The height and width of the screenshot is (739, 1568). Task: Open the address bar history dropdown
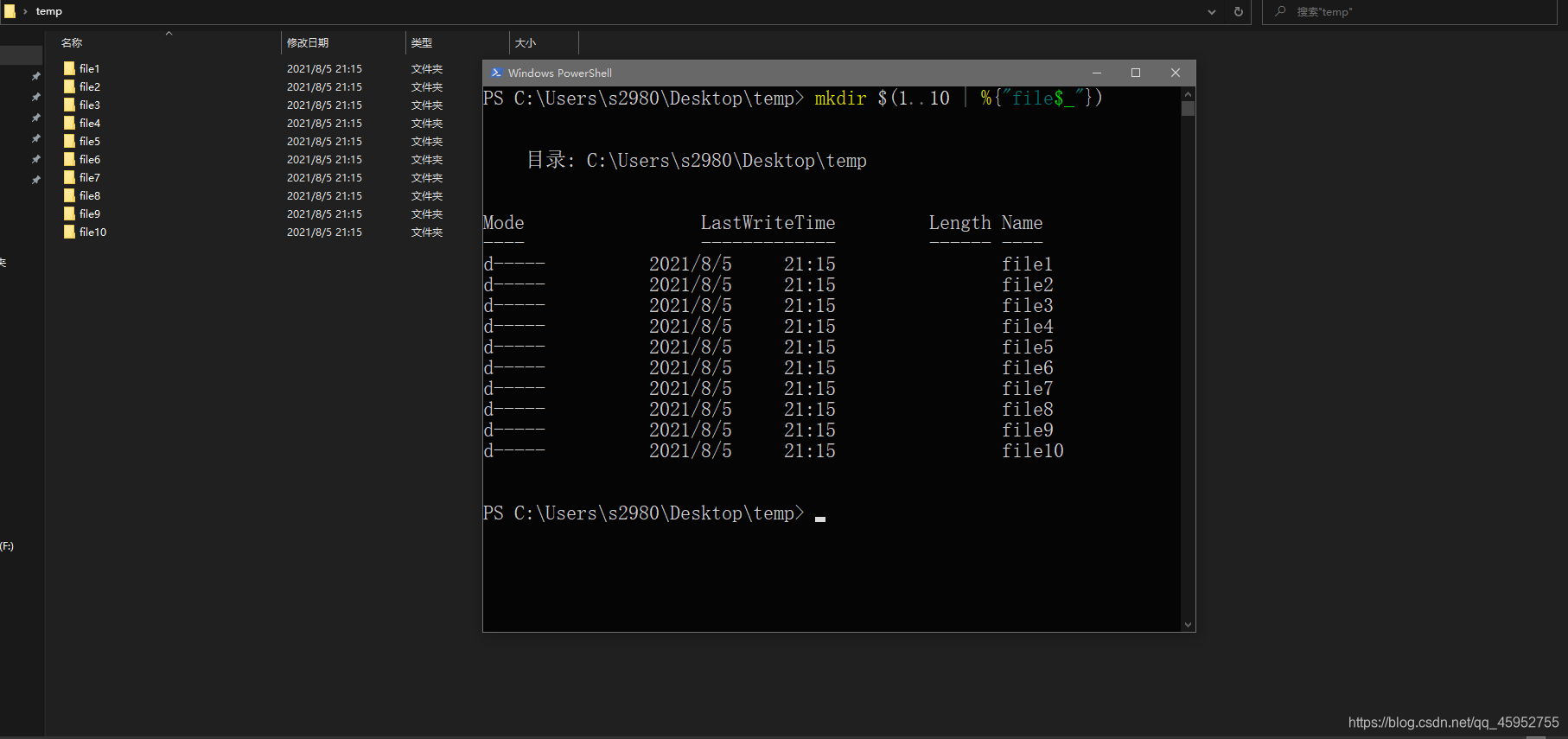1212,11
